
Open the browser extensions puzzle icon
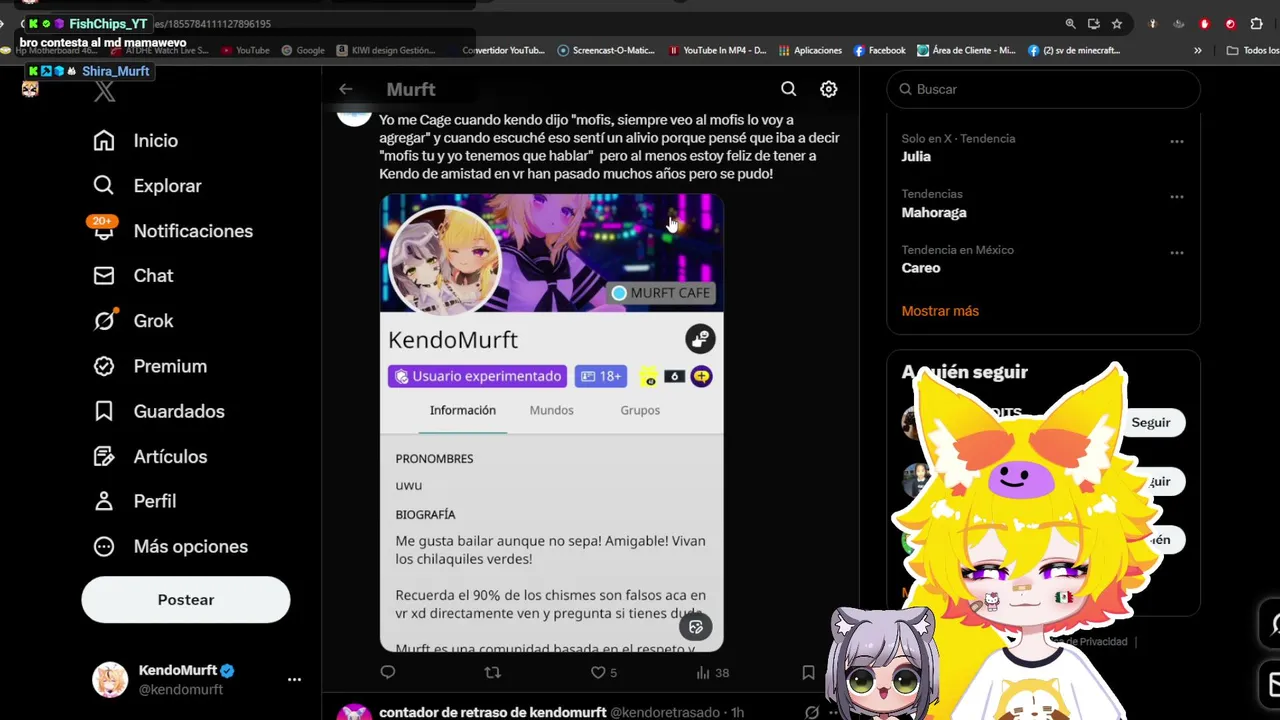click(x=1257, y=24)
